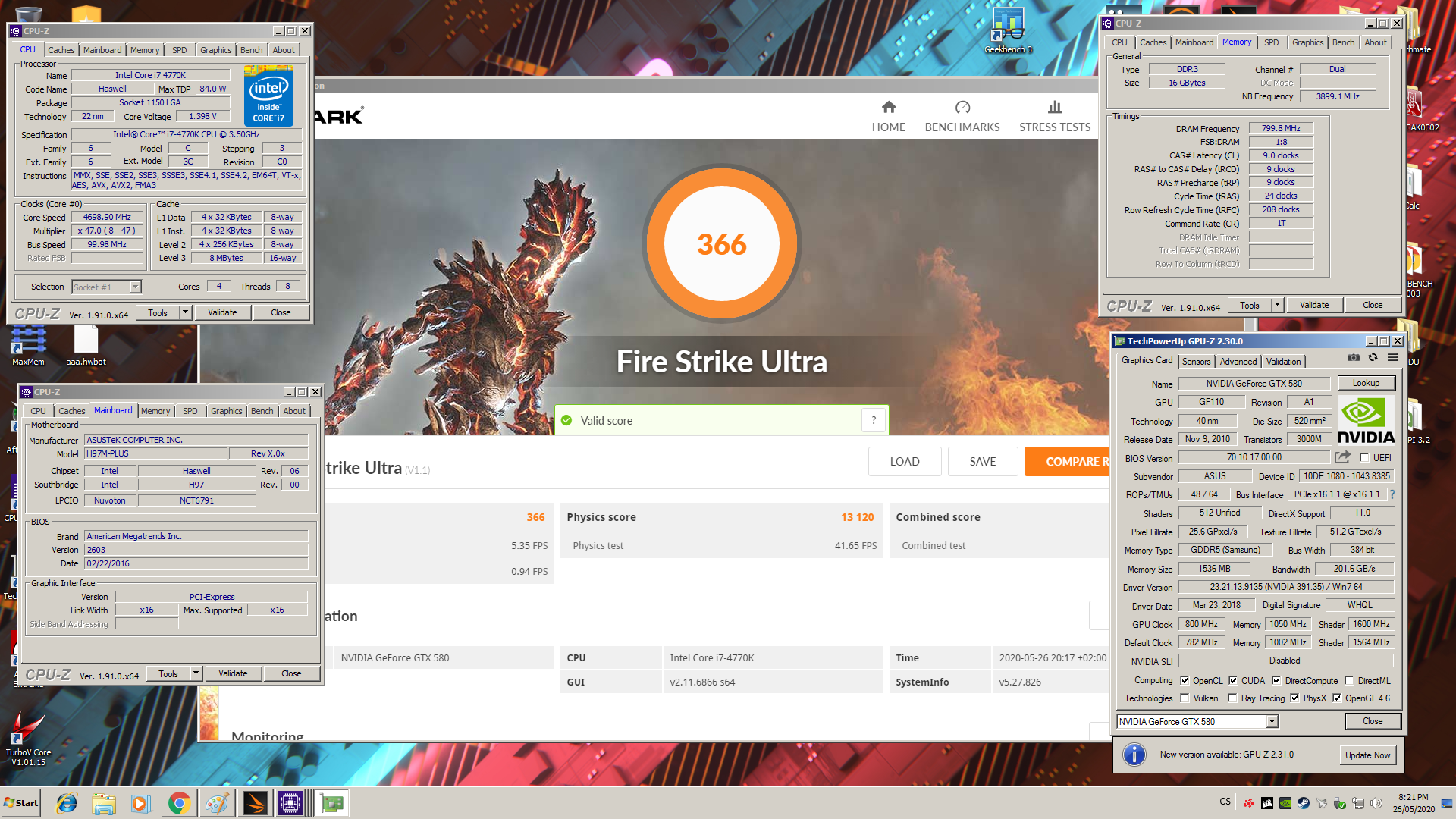The height and width of the screenshot is (819, 1456).
Task: Open Windows Explorer folder in taskbar
Action: click(104, 803)
